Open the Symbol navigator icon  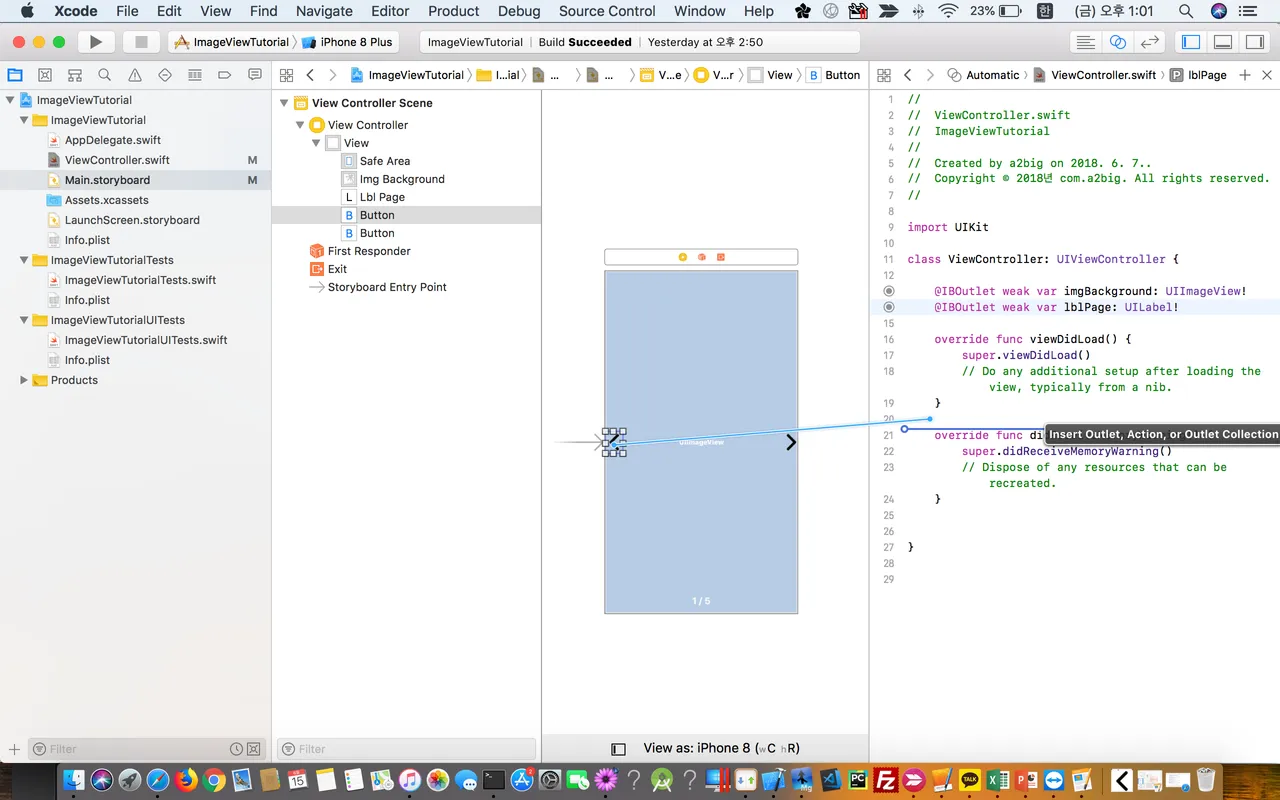coord(75,75)
